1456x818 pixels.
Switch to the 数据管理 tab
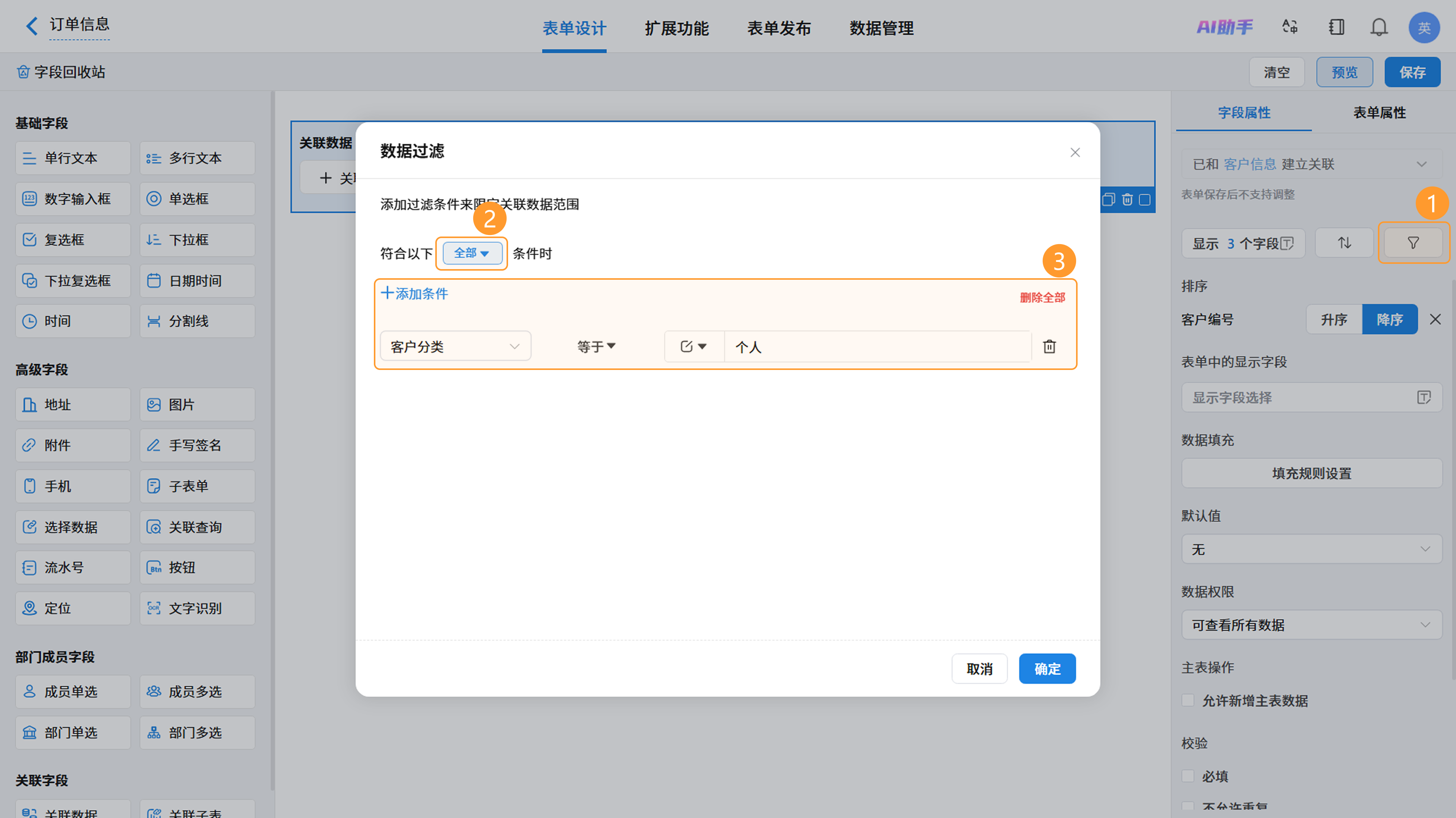point(881,28)
